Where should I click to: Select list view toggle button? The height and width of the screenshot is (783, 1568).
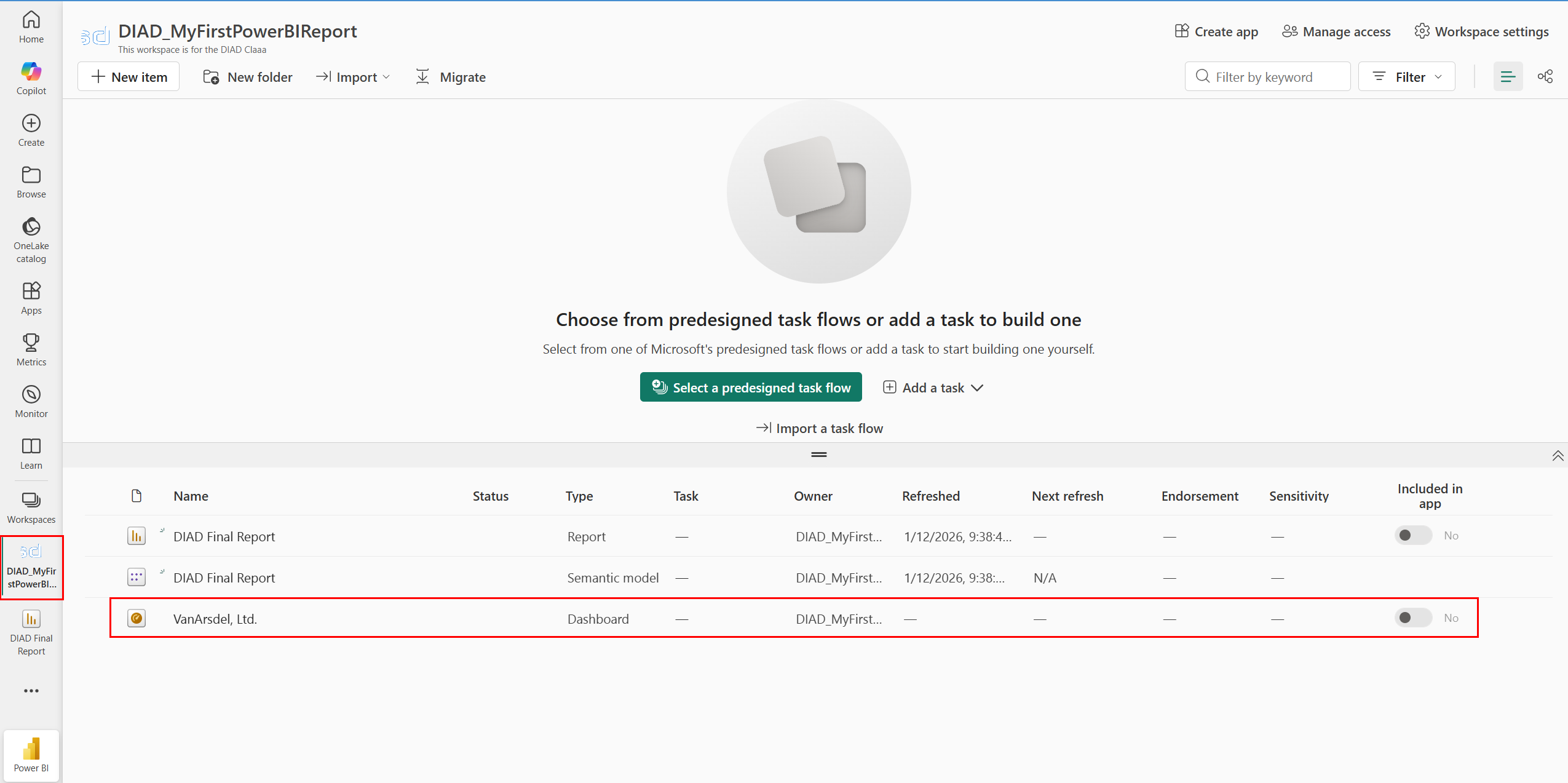pyautogui.click(x=1507, y=77)
